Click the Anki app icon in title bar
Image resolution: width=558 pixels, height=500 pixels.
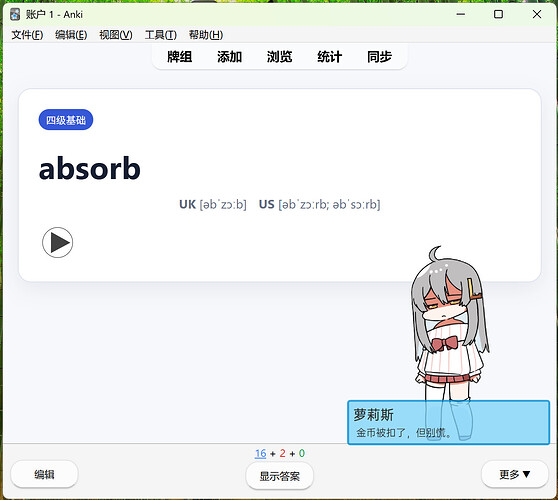pos(15,14)
